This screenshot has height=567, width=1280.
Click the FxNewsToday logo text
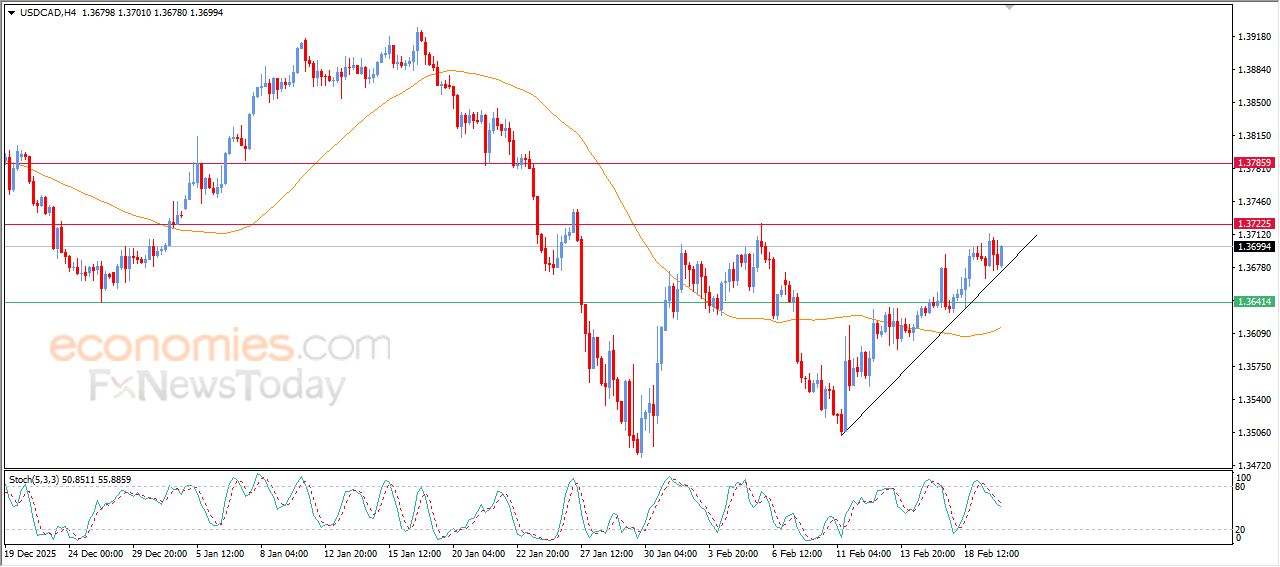[218, 386]
